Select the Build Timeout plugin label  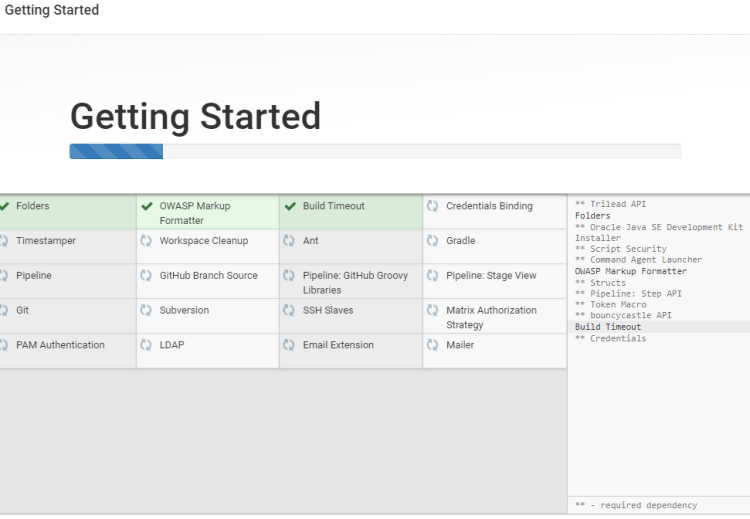333,206
